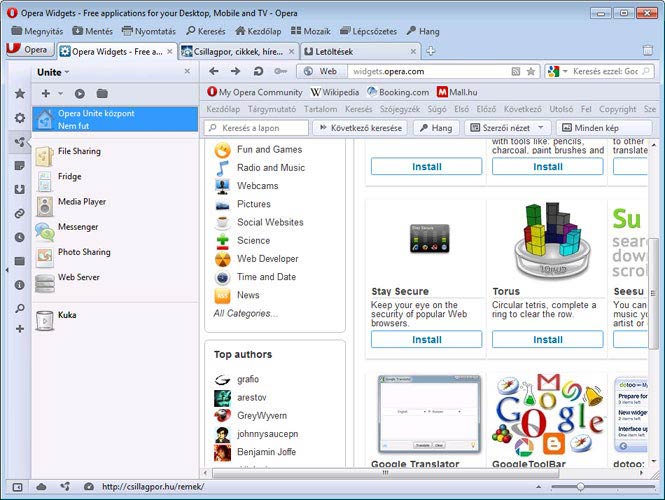Screen dimensions: 665x500
Task: Open the Bookmarks star panel in sidebar
Action: pos(20,93)
